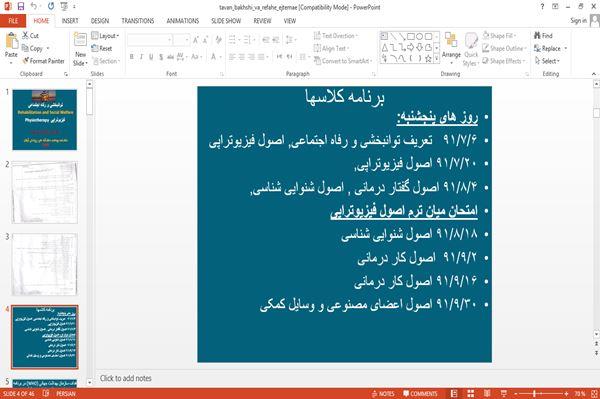The width and height of the screenshot is (600, 399).
Task: Expand Shape Outline dropdown
Action: point(504,48)
